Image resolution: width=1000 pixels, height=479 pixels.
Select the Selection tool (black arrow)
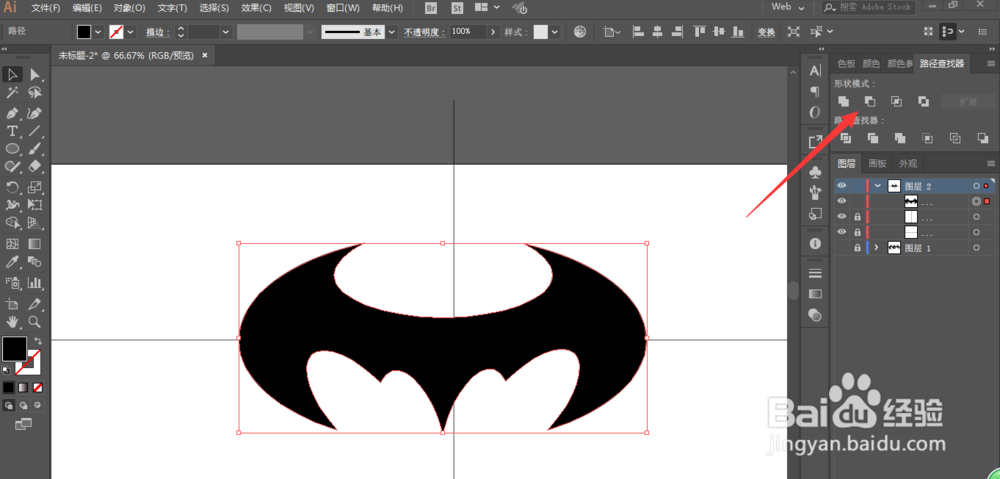click(x=12, y=75)
